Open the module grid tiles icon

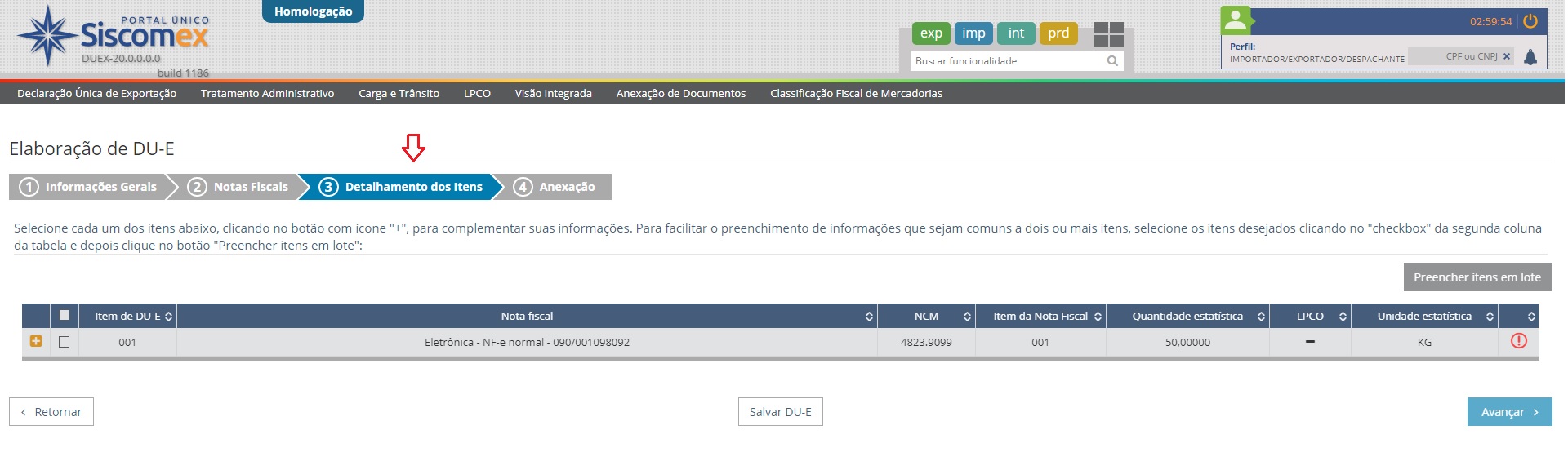1109,34
